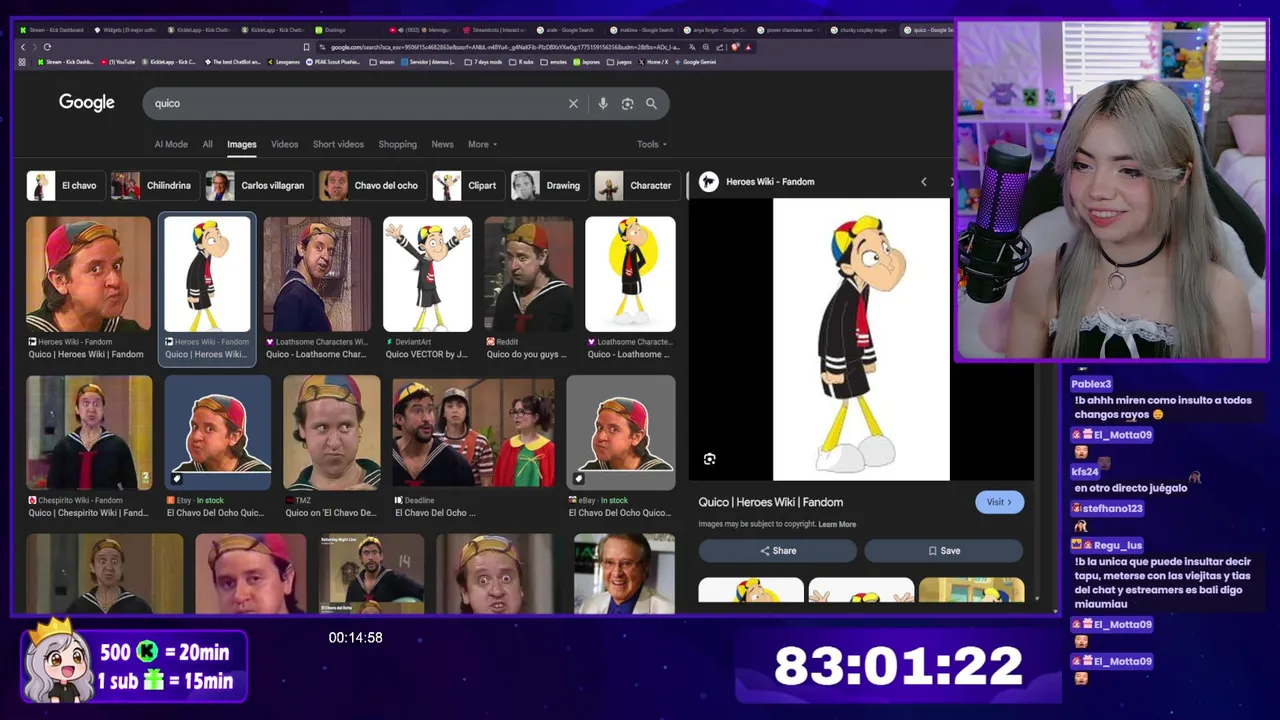Open the Deadline El Chavo thumbnail
This screenshot has width=1280, height=720.
point(474,432)
